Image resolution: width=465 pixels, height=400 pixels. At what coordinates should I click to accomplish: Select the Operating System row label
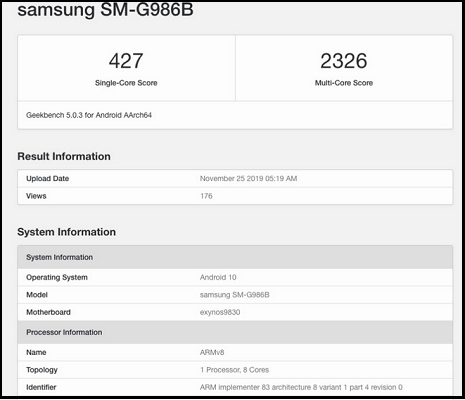tap(57, 277)
